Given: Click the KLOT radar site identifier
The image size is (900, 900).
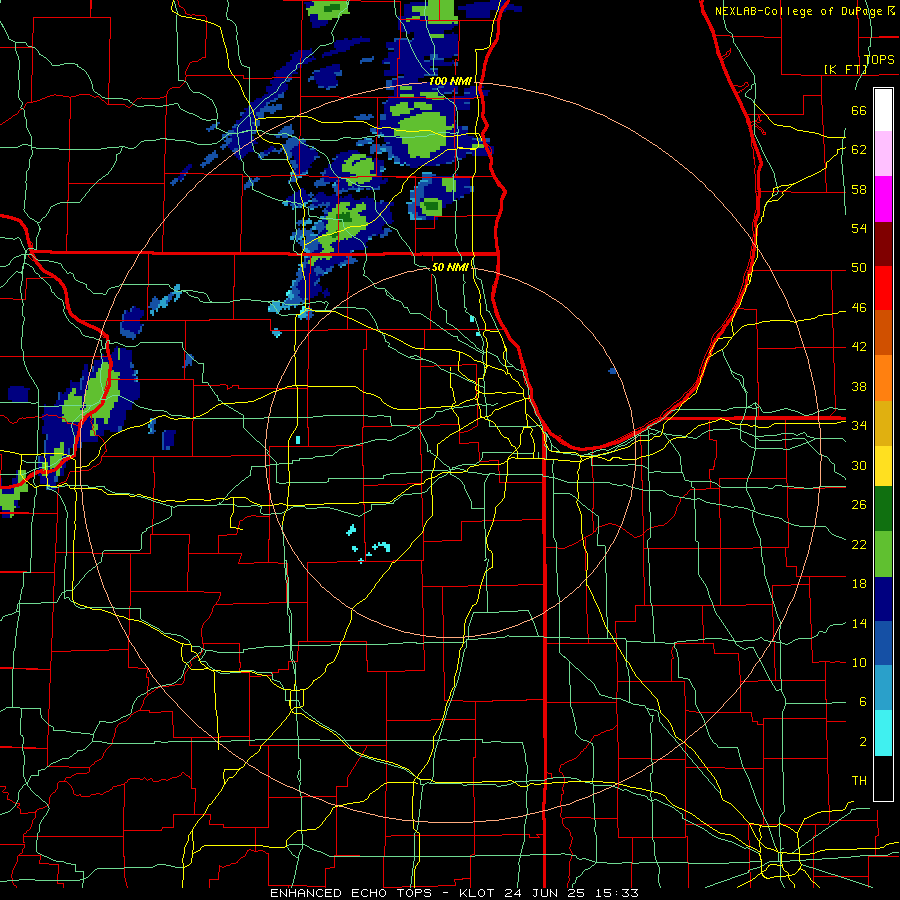Looking at the screenshot, I should (479, 893).
